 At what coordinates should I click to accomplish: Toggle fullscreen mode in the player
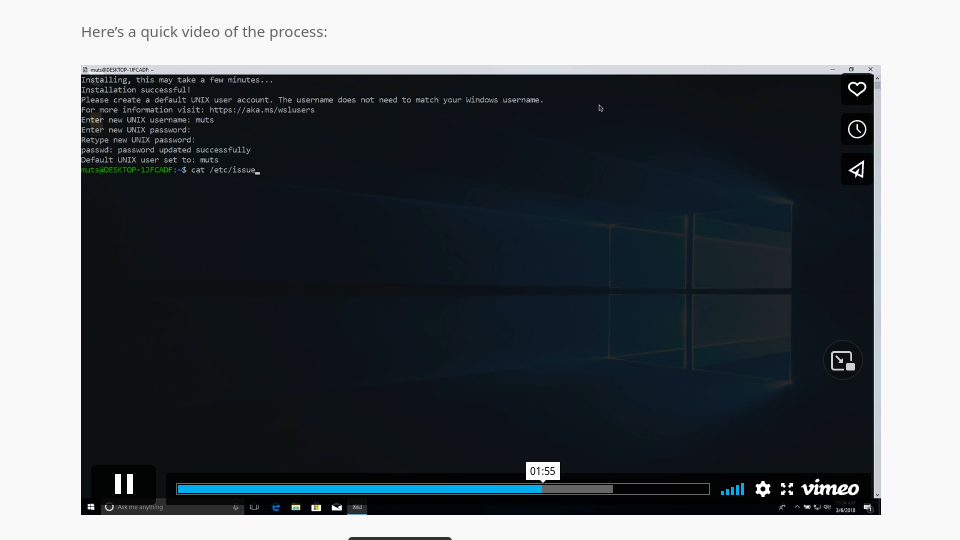787,489
